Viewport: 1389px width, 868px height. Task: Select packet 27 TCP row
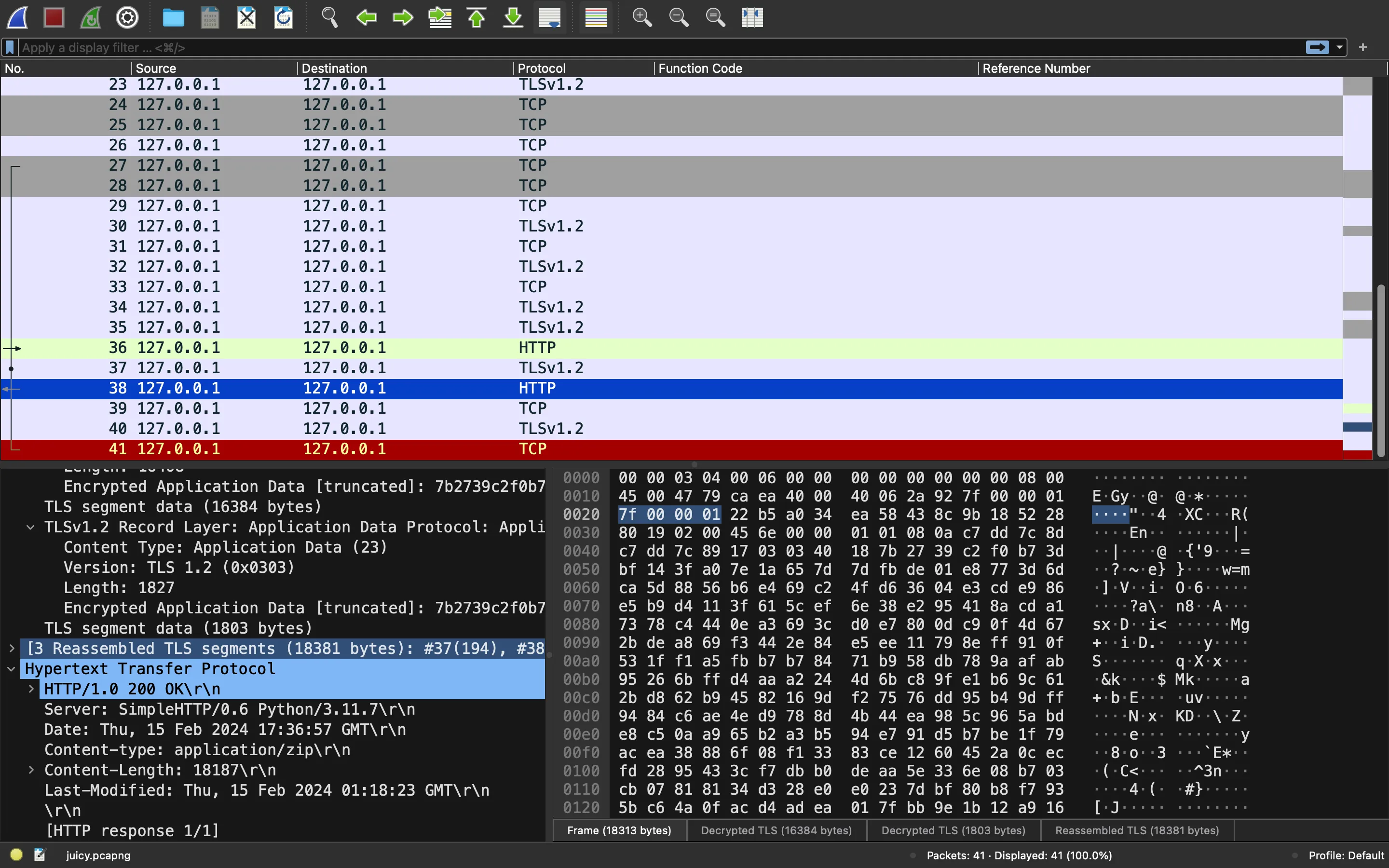(671, 166)
